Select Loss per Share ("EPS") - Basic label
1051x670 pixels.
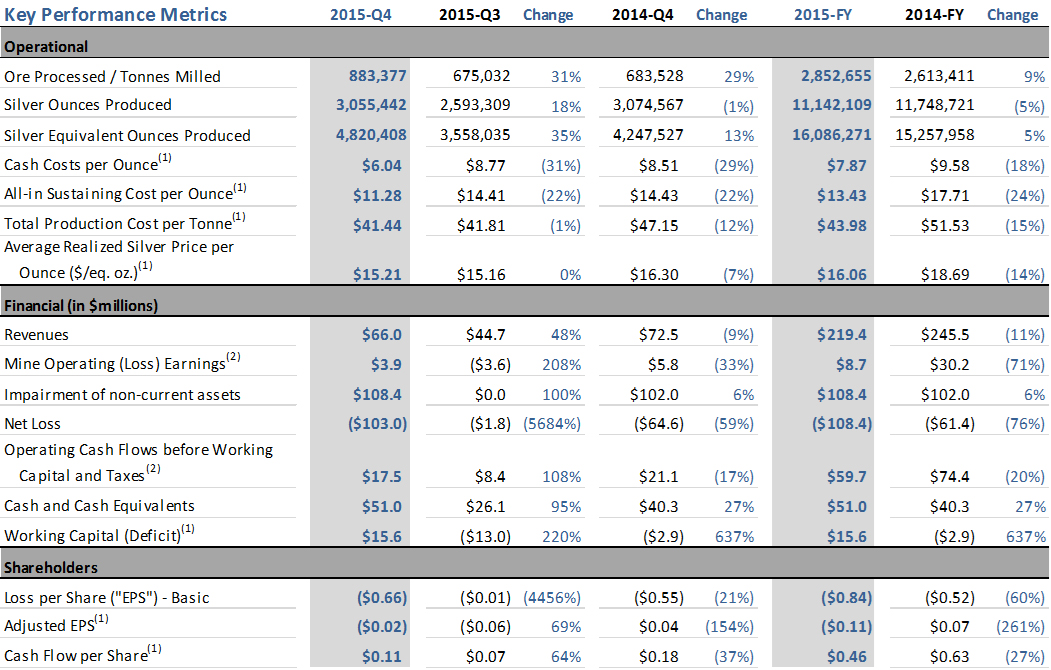pyautogui.click(x=107, y=598)
